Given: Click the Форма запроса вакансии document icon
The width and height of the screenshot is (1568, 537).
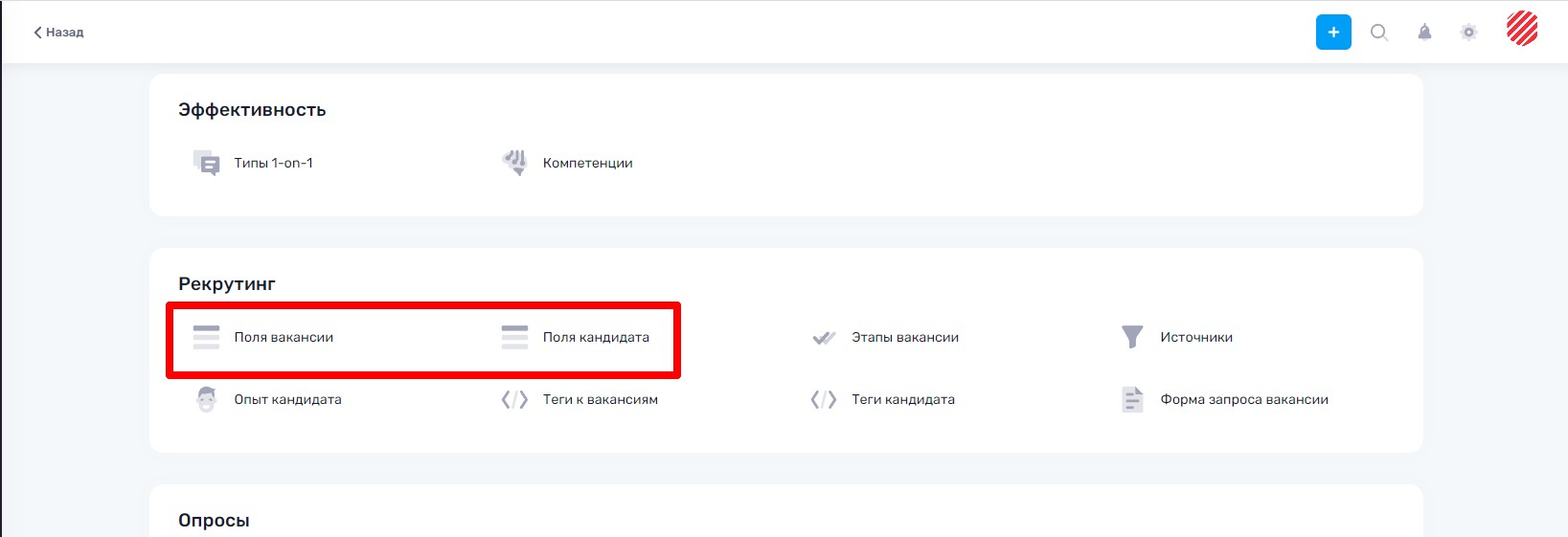Looking at the screenshot, I should click(1132, 399).
